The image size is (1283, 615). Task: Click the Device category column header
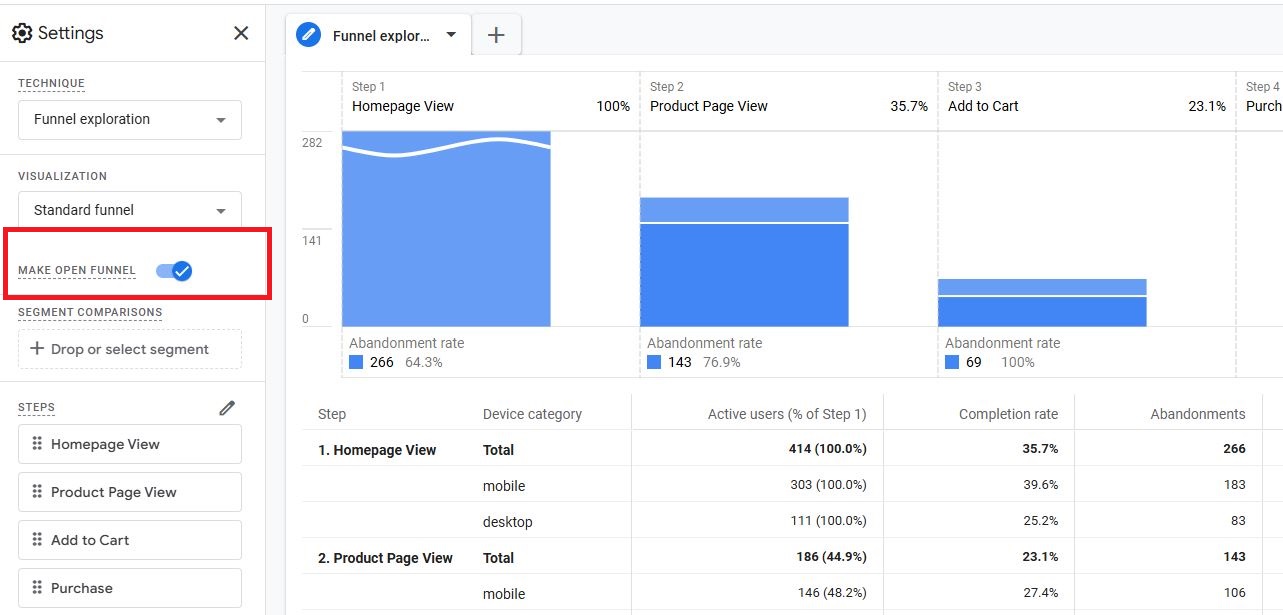532,414
